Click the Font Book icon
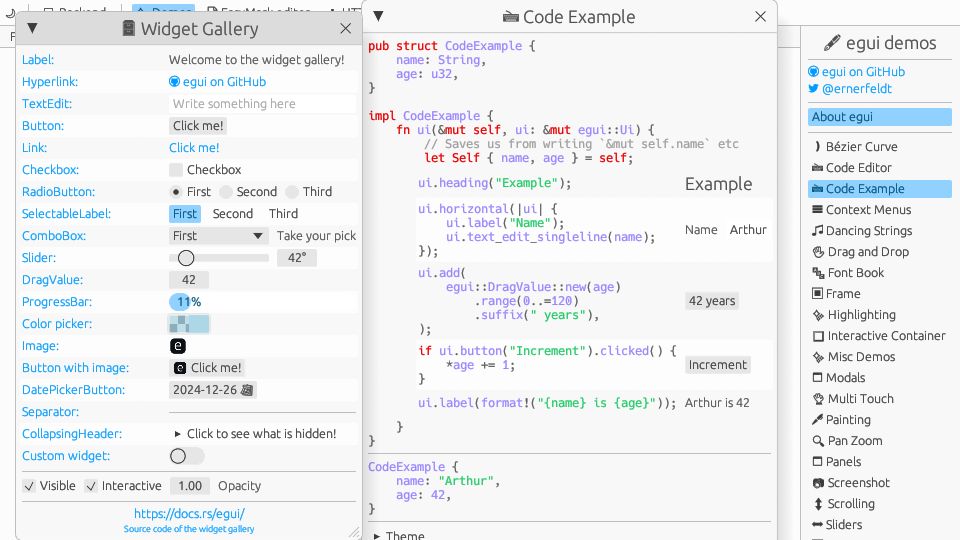The image size is (960, 540). point(818,272)
